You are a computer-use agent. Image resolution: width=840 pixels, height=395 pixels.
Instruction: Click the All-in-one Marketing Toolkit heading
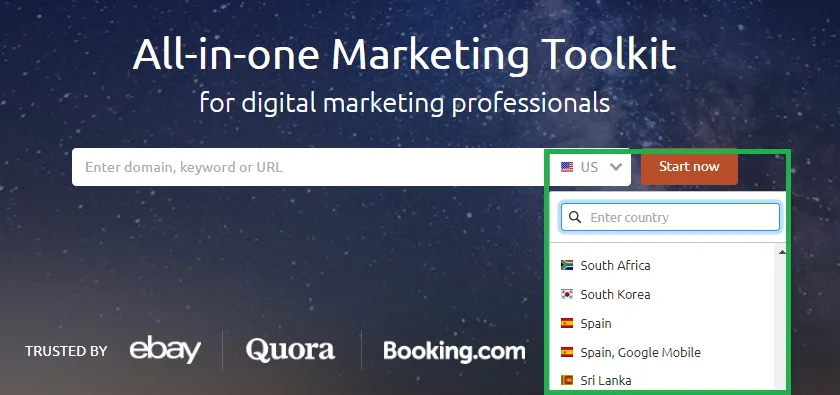(x=404, y=55)
